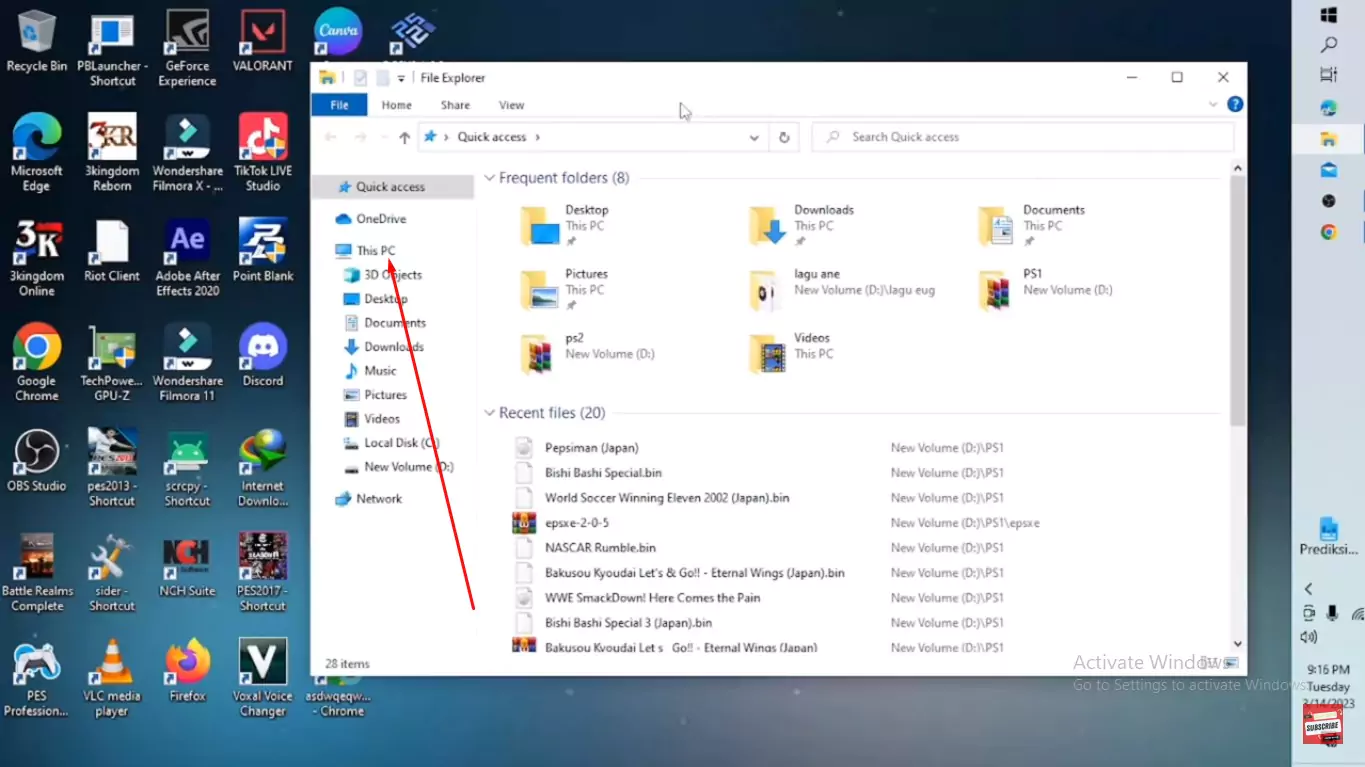Open volume speaker icon in system tray
Image resolution: width=1365 pixels, height=767 pixels.
[1308, 637]
